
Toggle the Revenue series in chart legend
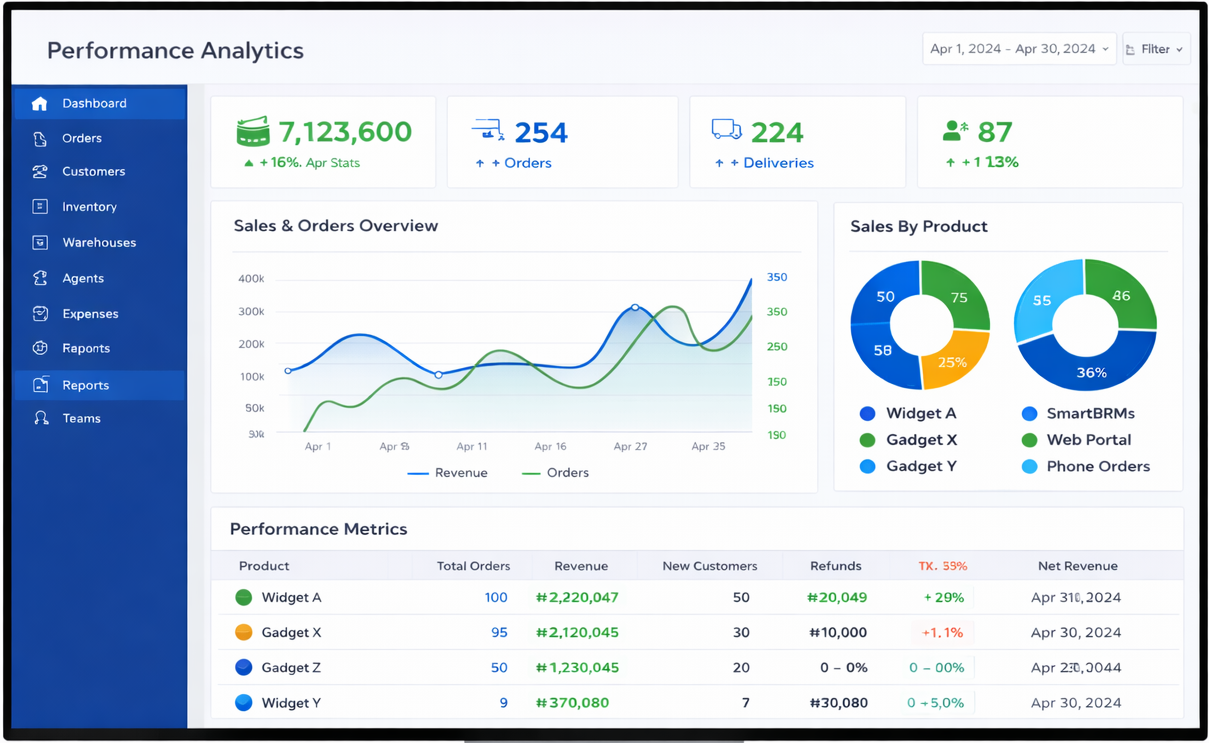(449, 473)
